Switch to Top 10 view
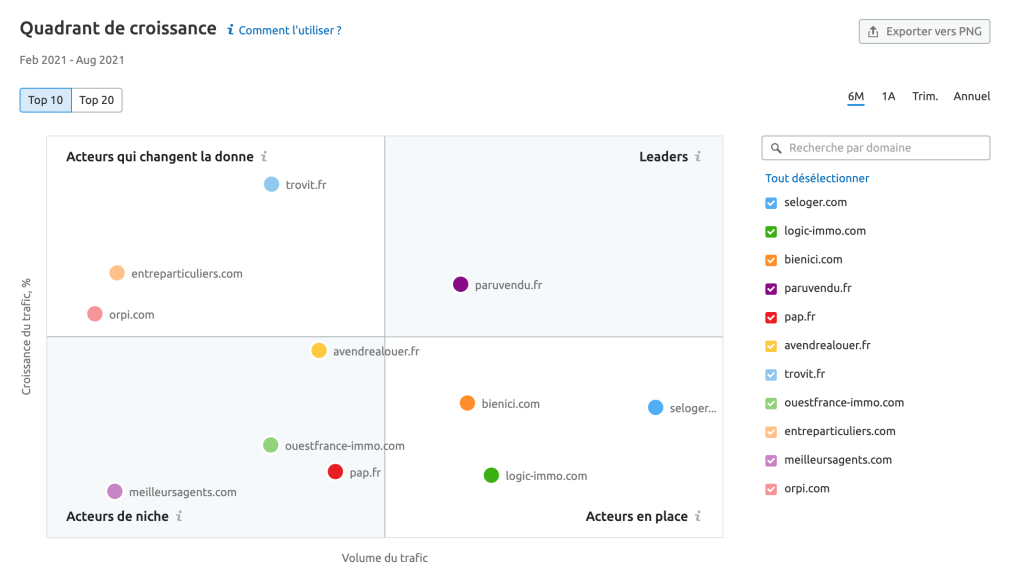Viewport: 1010px width, 582px height. coord(46,100)
